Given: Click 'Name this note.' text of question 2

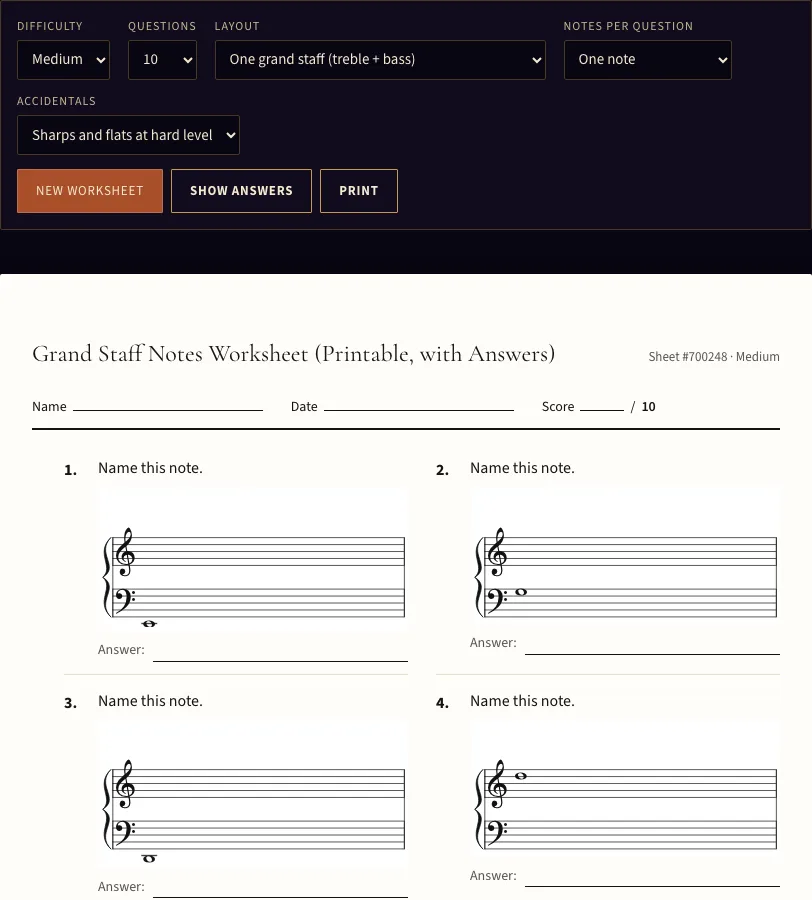Looking at the screenshot, I should pyautogui.click(x=522, y=468).
